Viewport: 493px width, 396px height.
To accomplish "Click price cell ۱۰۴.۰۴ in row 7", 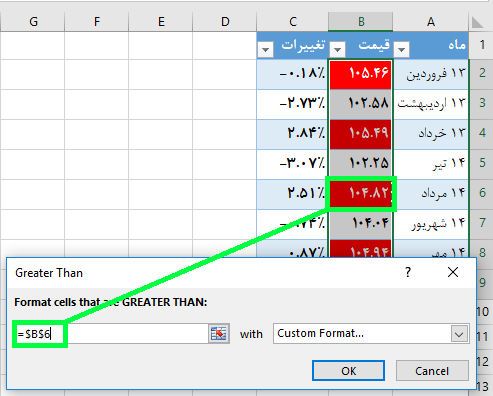I will [x=361, y=224].
